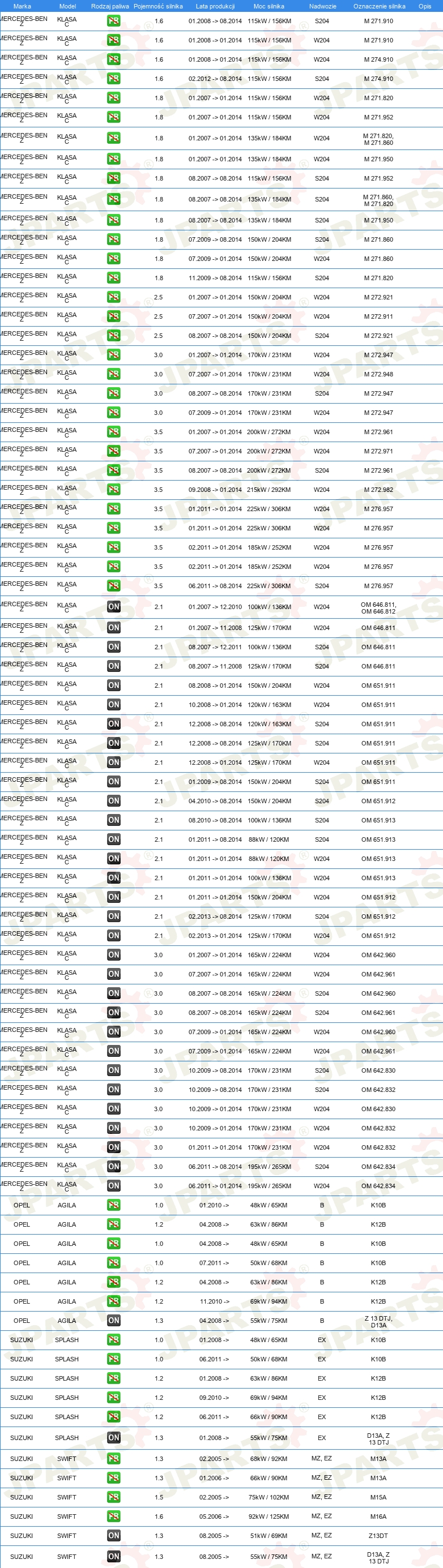The width and height of the screenshot is (443, 1568).
Task: Click the petrol icon in the M 272.971 row
Action: pos(113,451)
